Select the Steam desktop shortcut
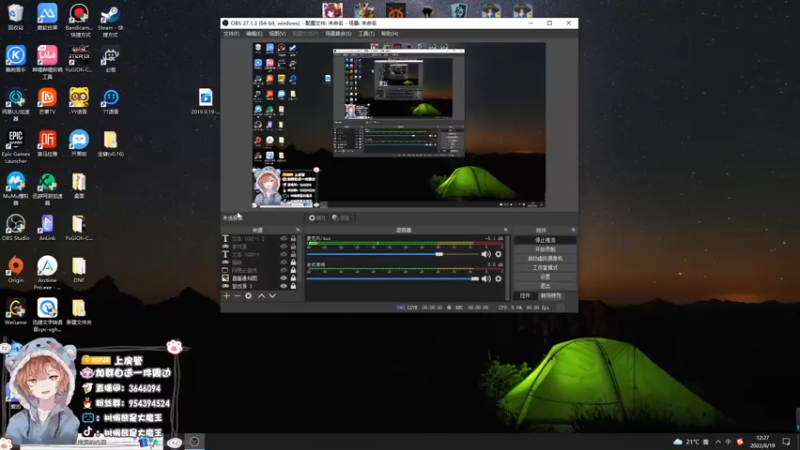This screenshot has width=800, height=450. point(110,20)
